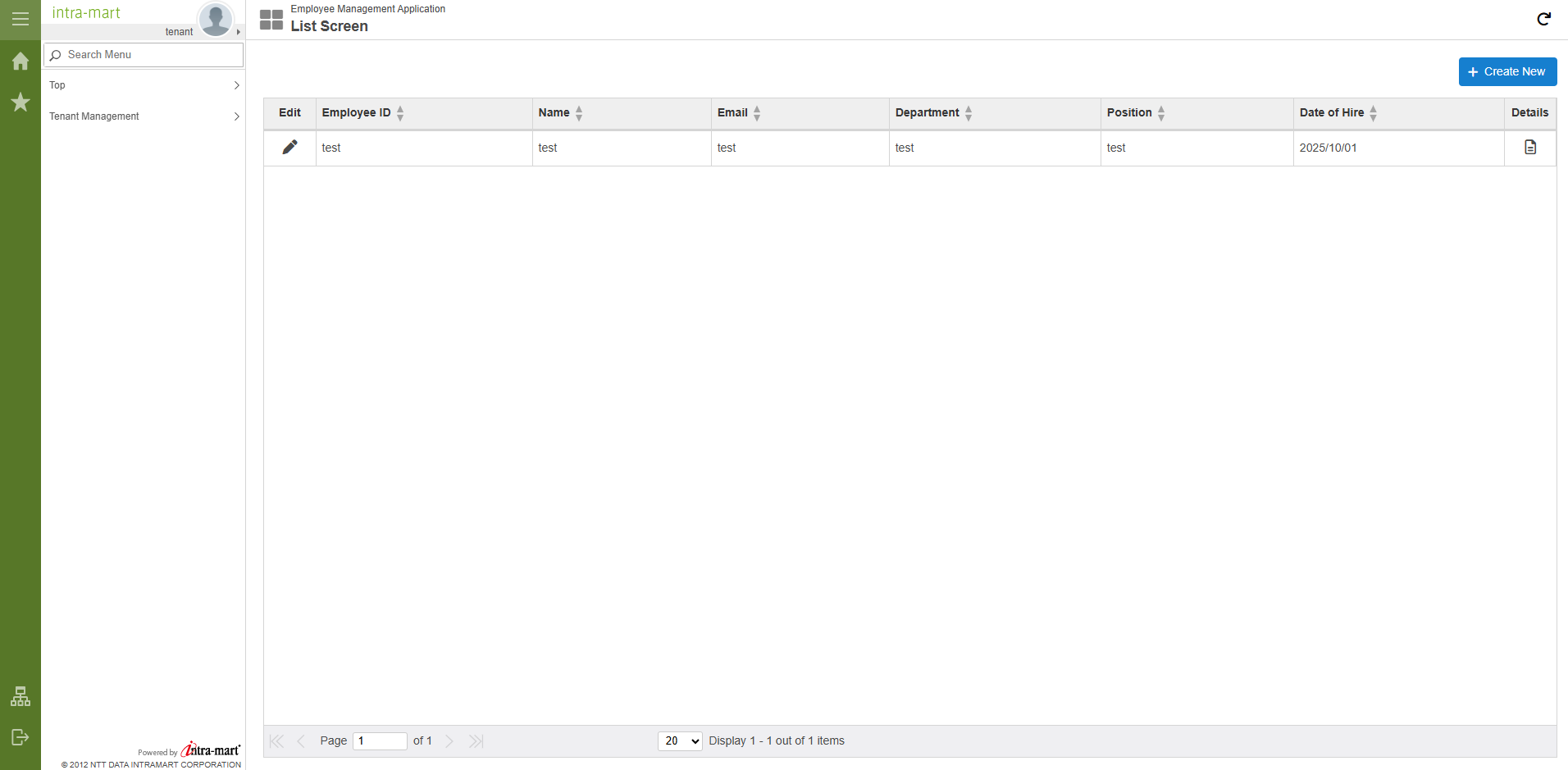Expand the Top menu item
This screenshot has width=1568, height=770.
click(144, 85)
